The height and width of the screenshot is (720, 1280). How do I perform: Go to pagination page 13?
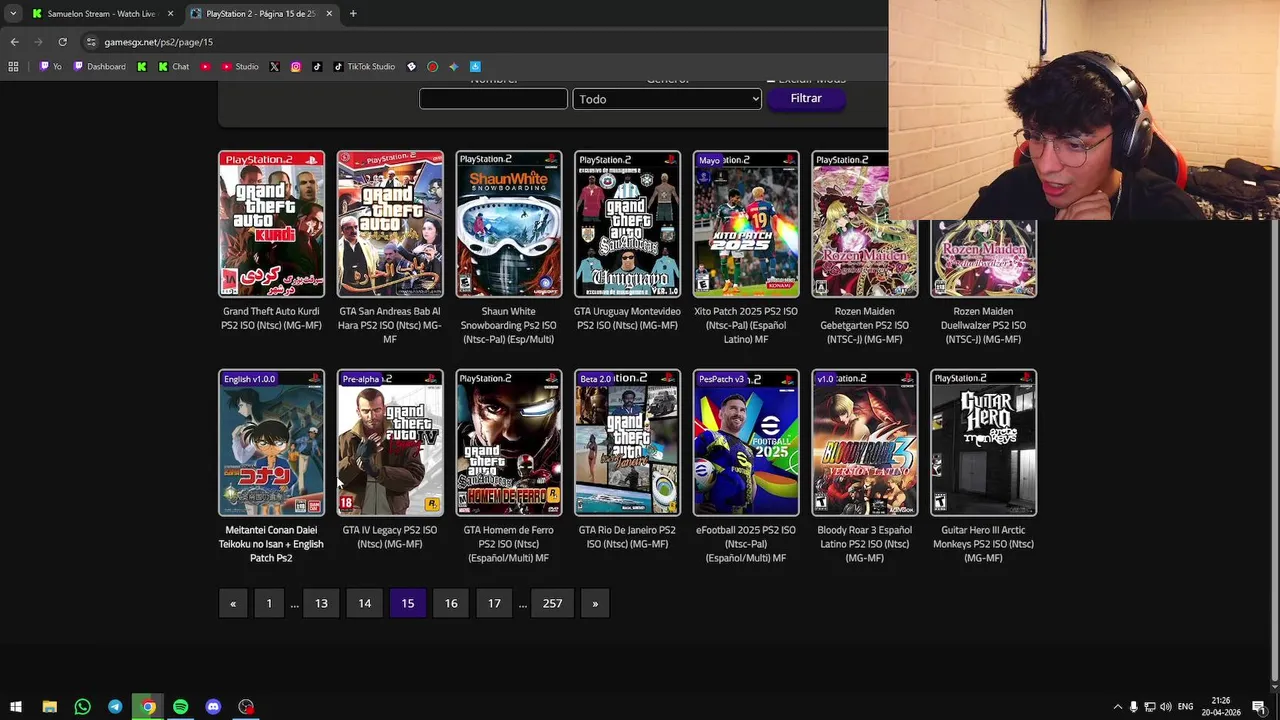pos(321,603)
